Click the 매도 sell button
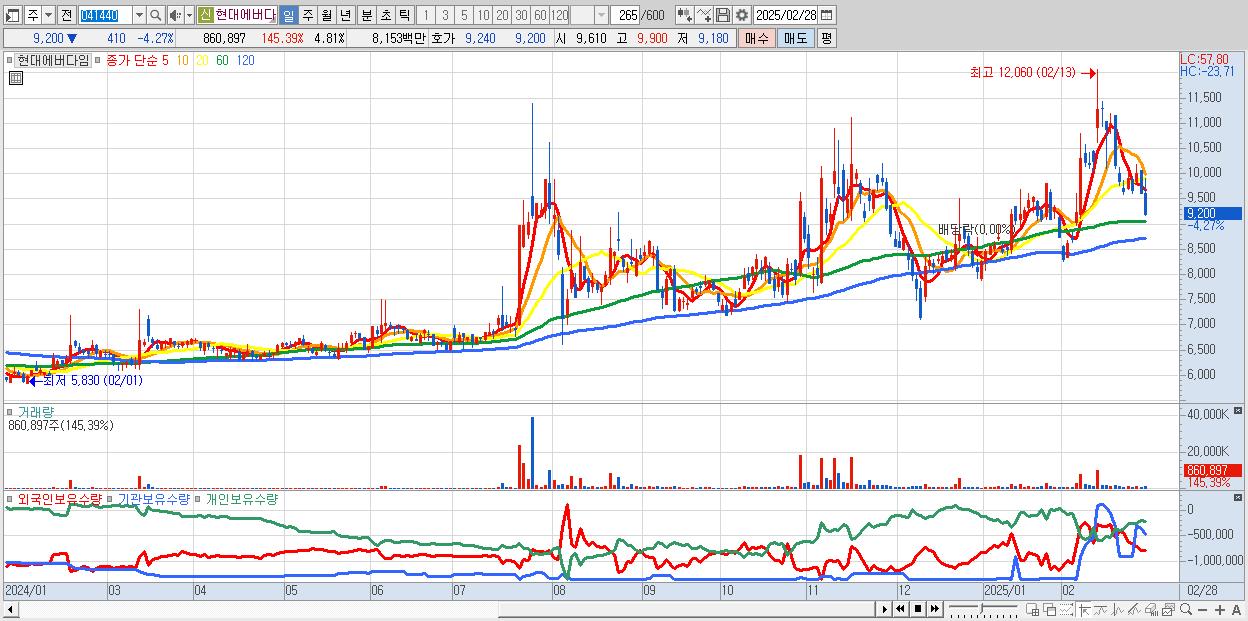 click(x=795, y=38)
